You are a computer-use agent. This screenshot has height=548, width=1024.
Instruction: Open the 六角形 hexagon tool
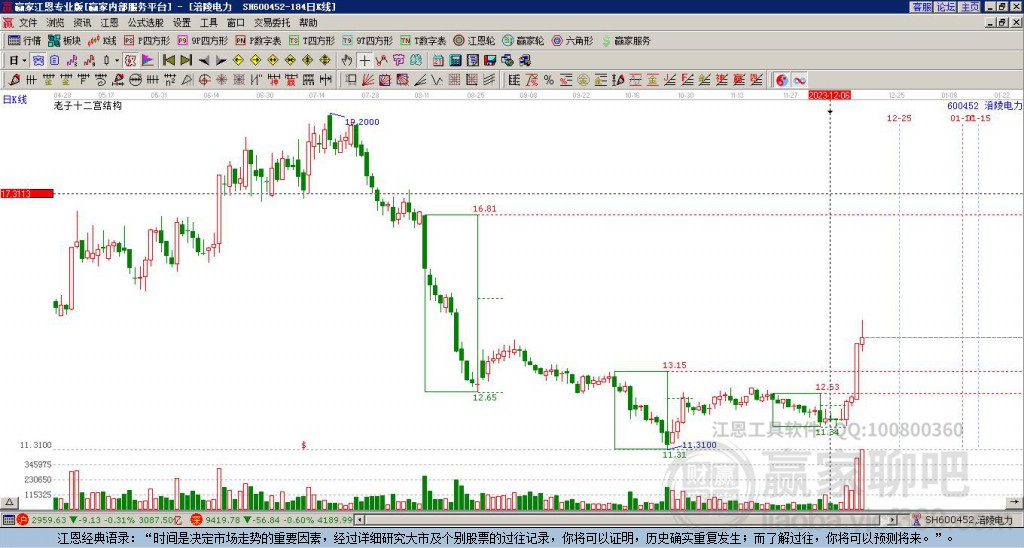[x=572, y=40]
